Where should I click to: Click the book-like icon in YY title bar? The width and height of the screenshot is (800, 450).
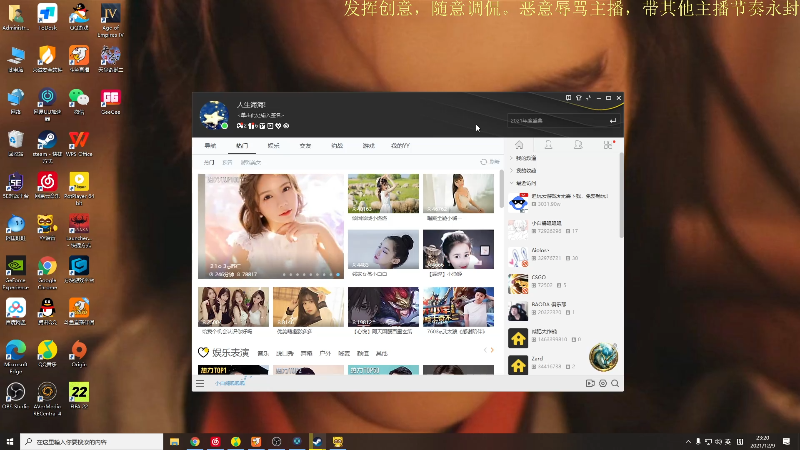568,97
